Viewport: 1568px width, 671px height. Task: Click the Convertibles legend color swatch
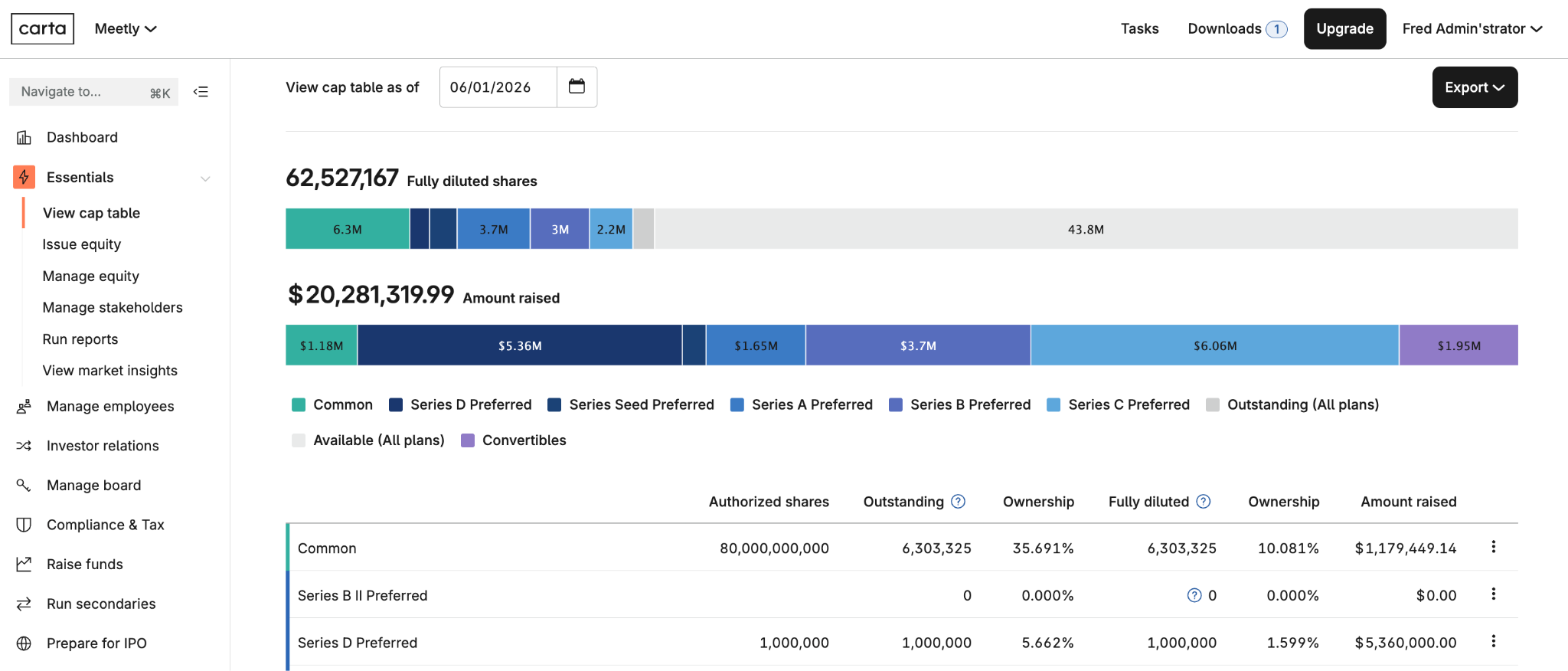click(468, 440)
